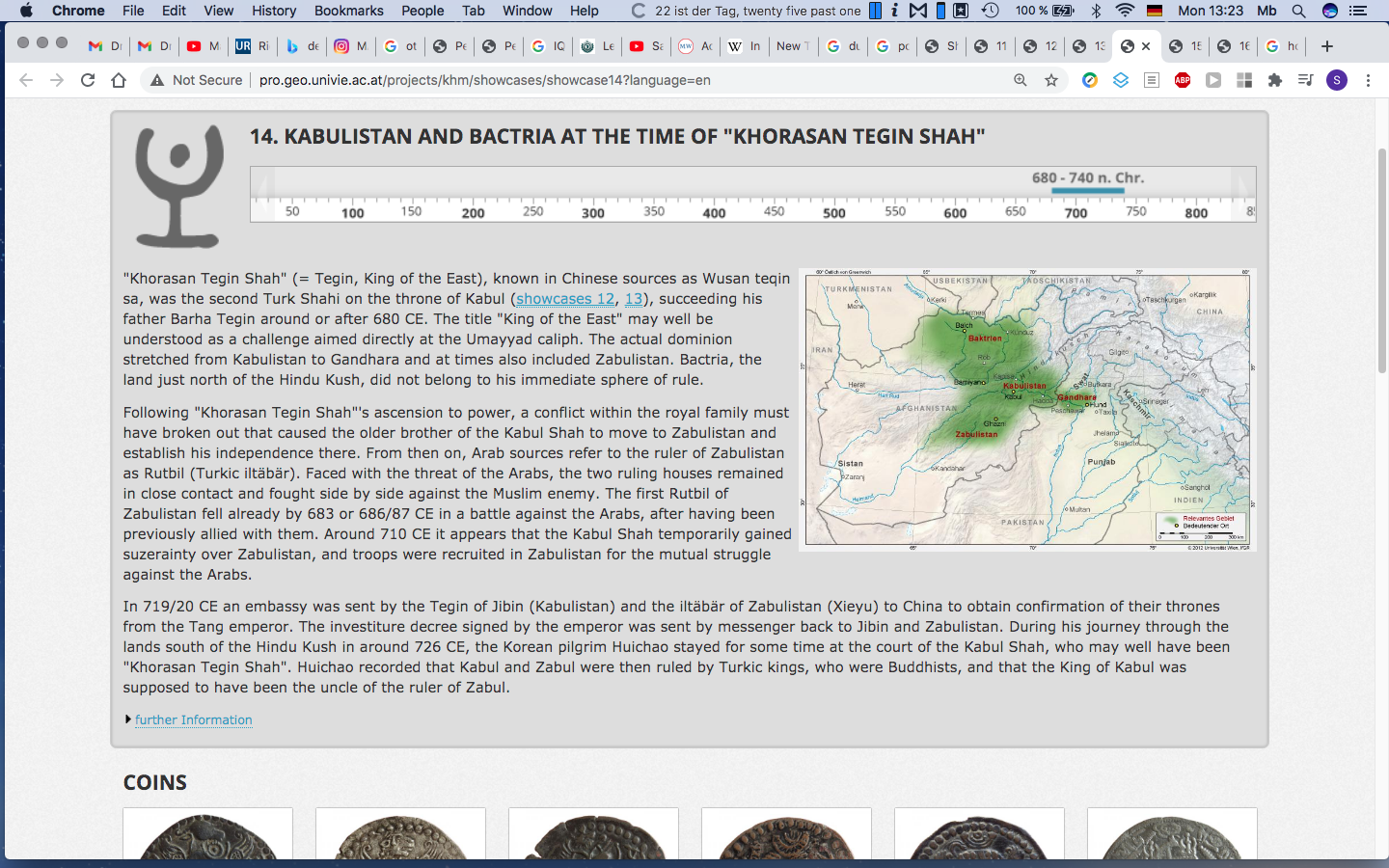Switch to the Instagram tab
Image resolution: width=1389 pixels, height=868 pixels.
pos(350,45)
